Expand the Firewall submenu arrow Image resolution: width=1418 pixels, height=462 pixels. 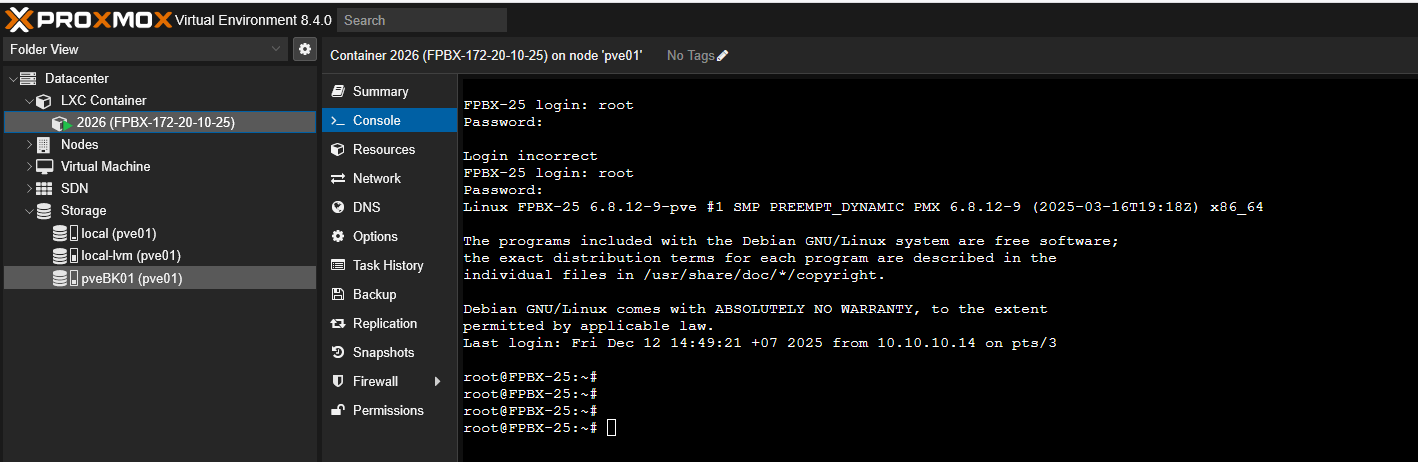point(437,381)
